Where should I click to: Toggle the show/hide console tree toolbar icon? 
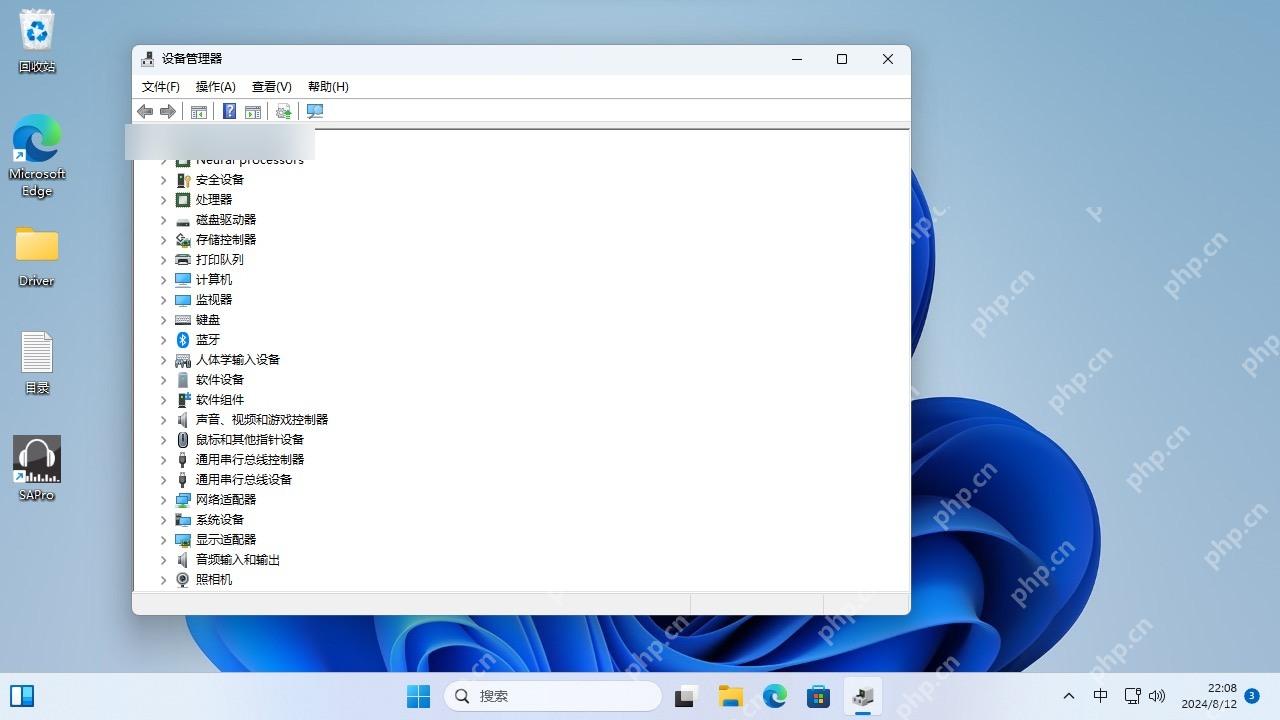[199, 112]
